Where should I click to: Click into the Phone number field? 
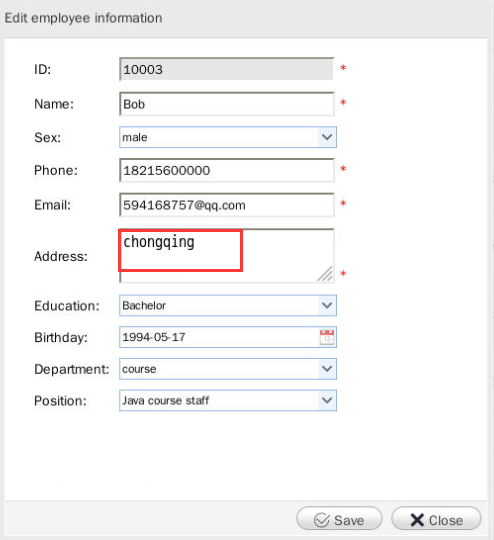(x=227, y=170)
